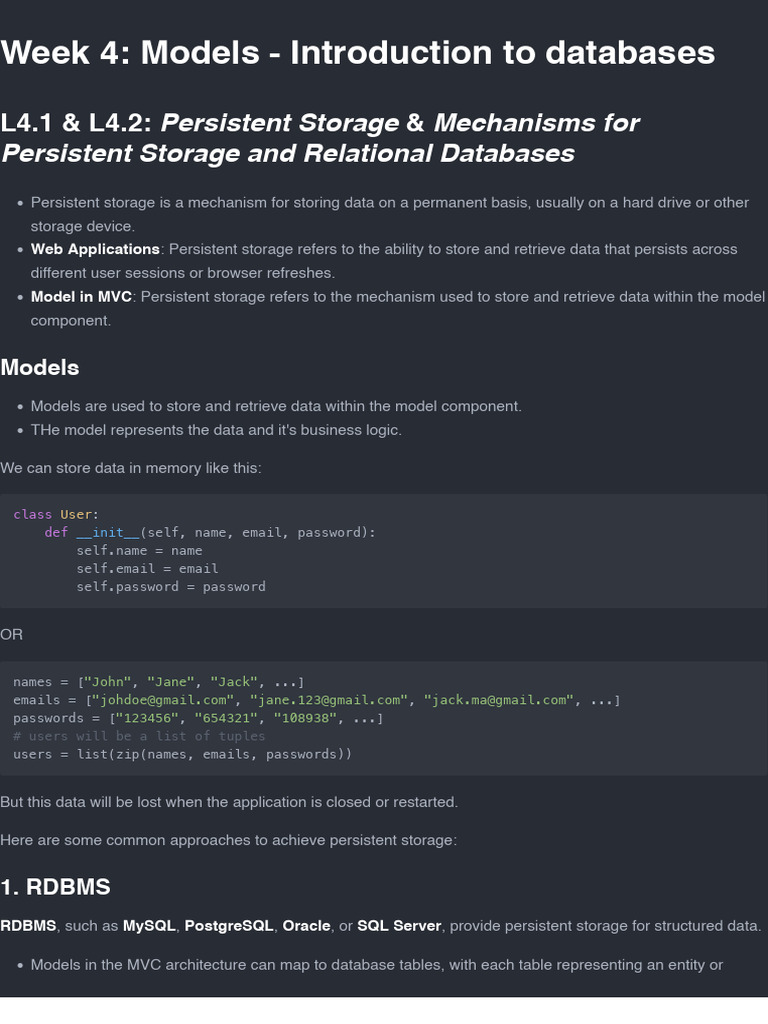Click the 'emails = [...]' code line
This screenshot has height=1024, width=768.
[x=316, y=700]
